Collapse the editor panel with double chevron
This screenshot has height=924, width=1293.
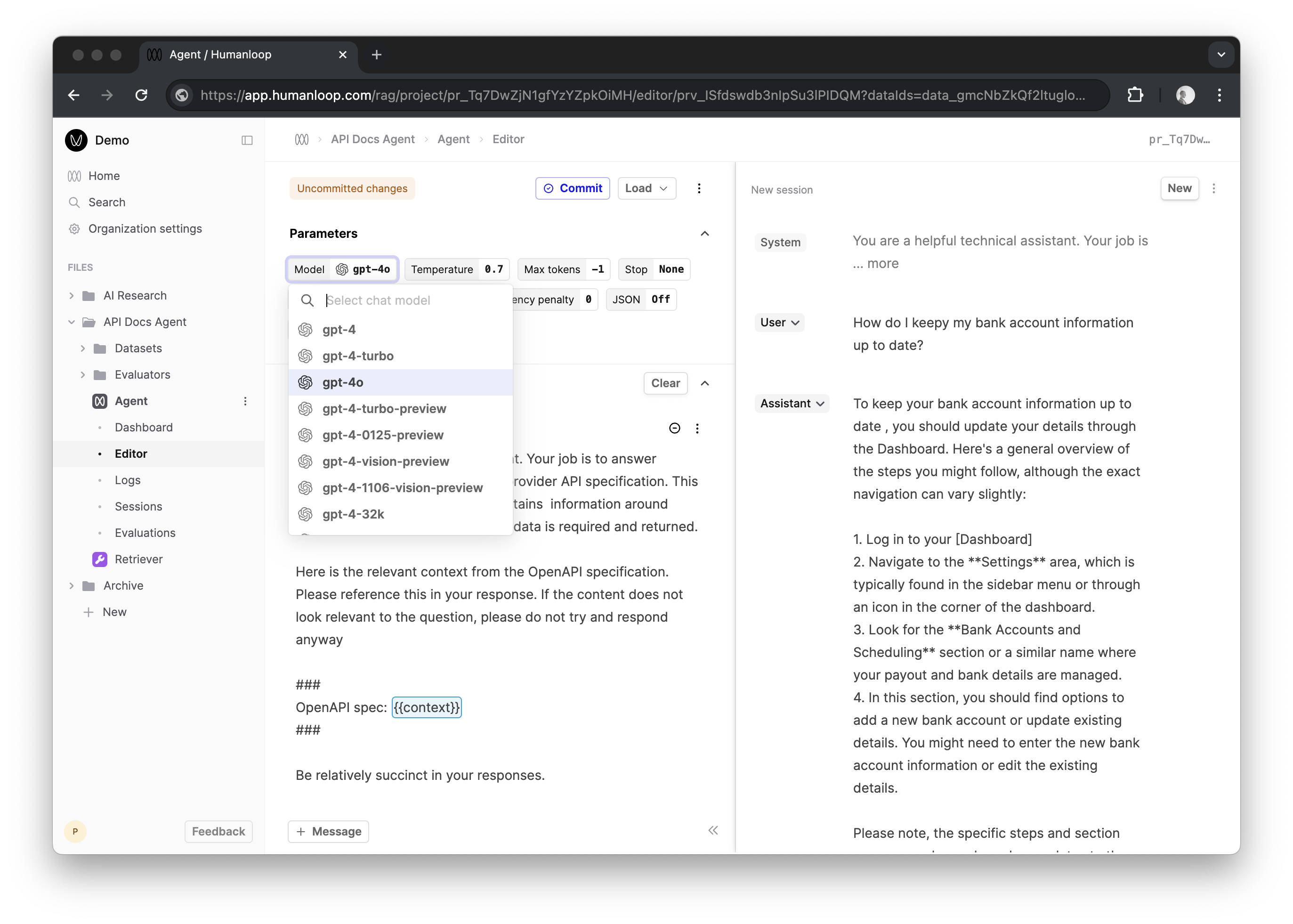713,830
